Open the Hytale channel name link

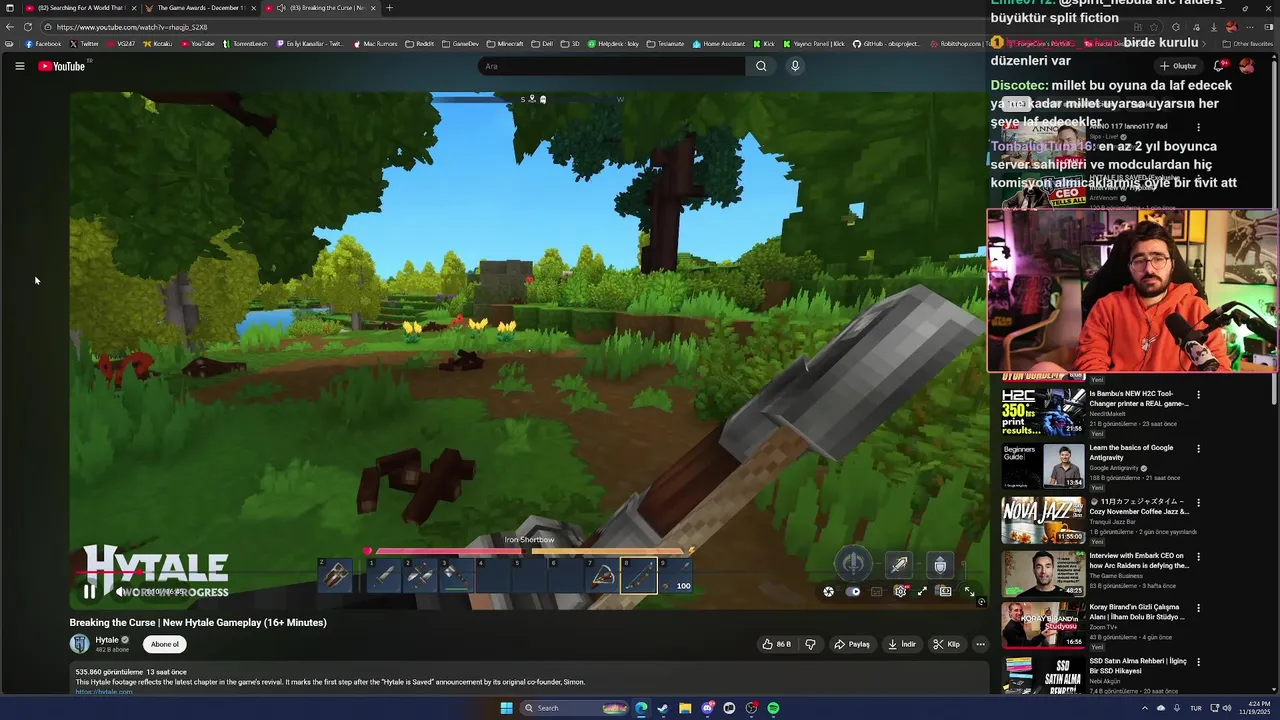click(x=107, y=640)
